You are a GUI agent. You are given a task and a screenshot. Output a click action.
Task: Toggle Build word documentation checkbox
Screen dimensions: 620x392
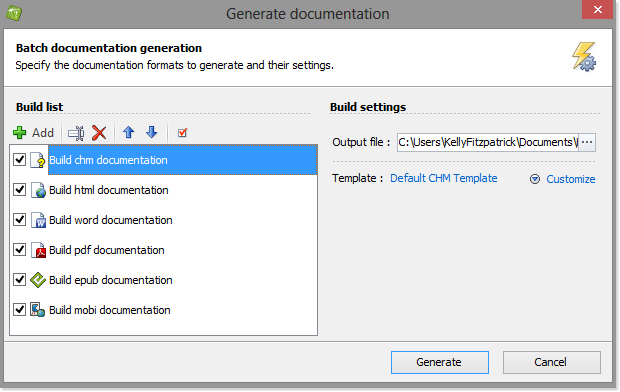click(19, 220)
